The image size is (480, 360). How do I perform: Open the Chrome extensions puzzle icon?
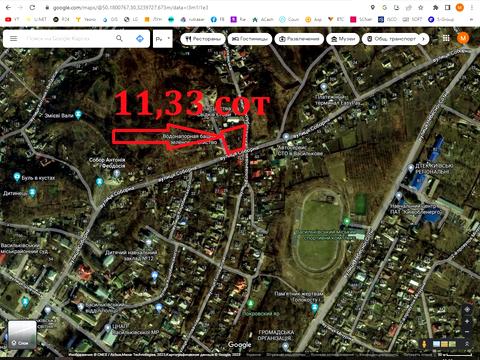[435, 7]
